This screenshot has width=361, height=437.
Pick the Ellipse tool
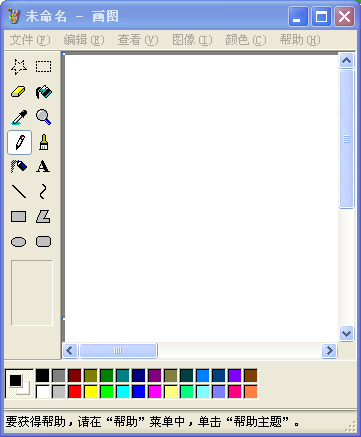(19, 242)
